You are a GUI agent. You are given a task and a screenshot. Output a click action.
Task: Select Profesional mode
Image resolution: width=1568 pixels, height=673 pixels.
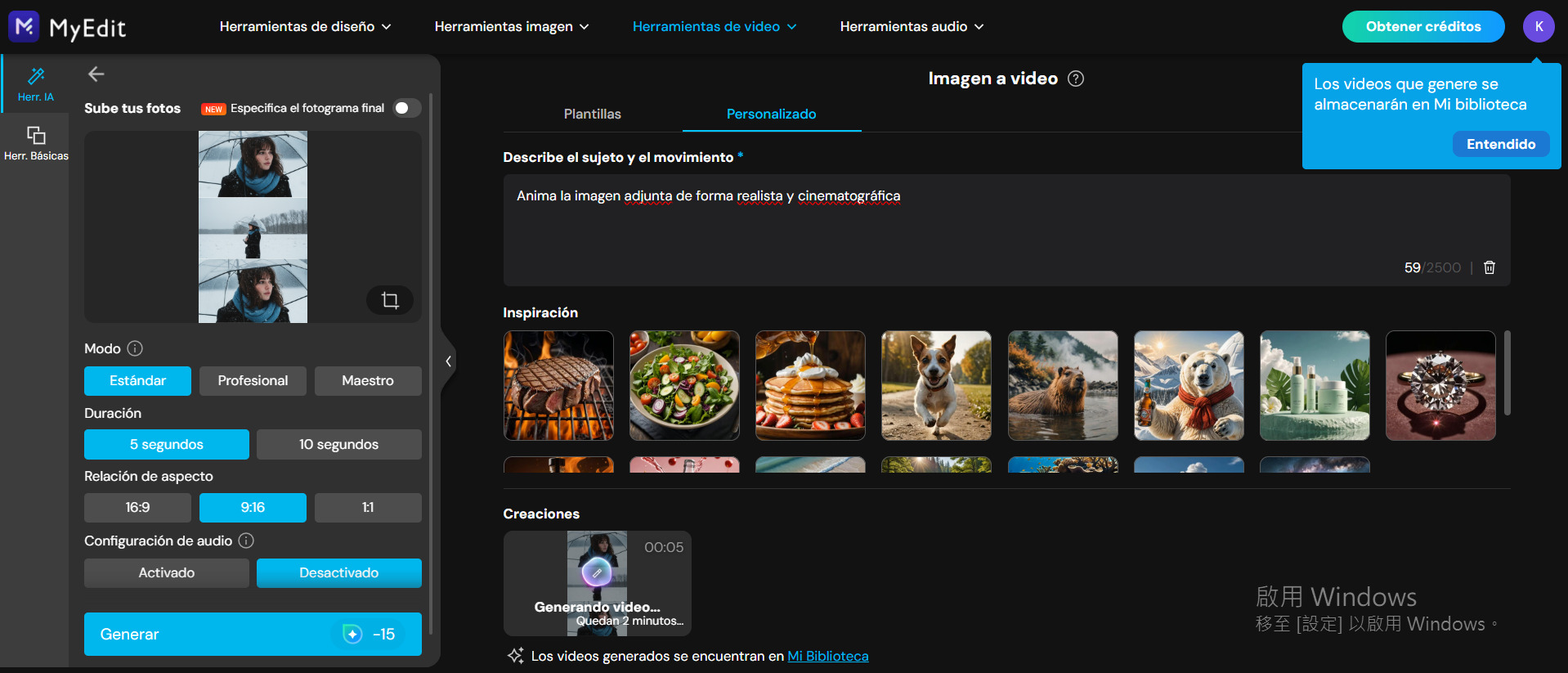pos(253,381)
